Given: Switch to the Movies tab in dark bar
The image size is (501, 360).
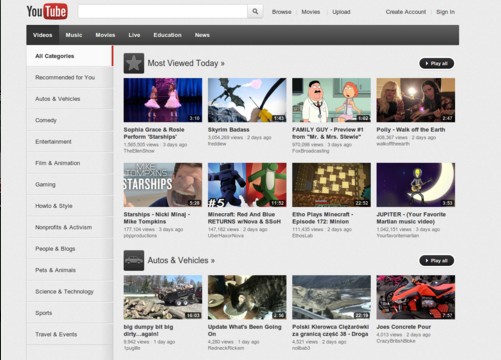Looking at the screenshot, I should [105, 35].
